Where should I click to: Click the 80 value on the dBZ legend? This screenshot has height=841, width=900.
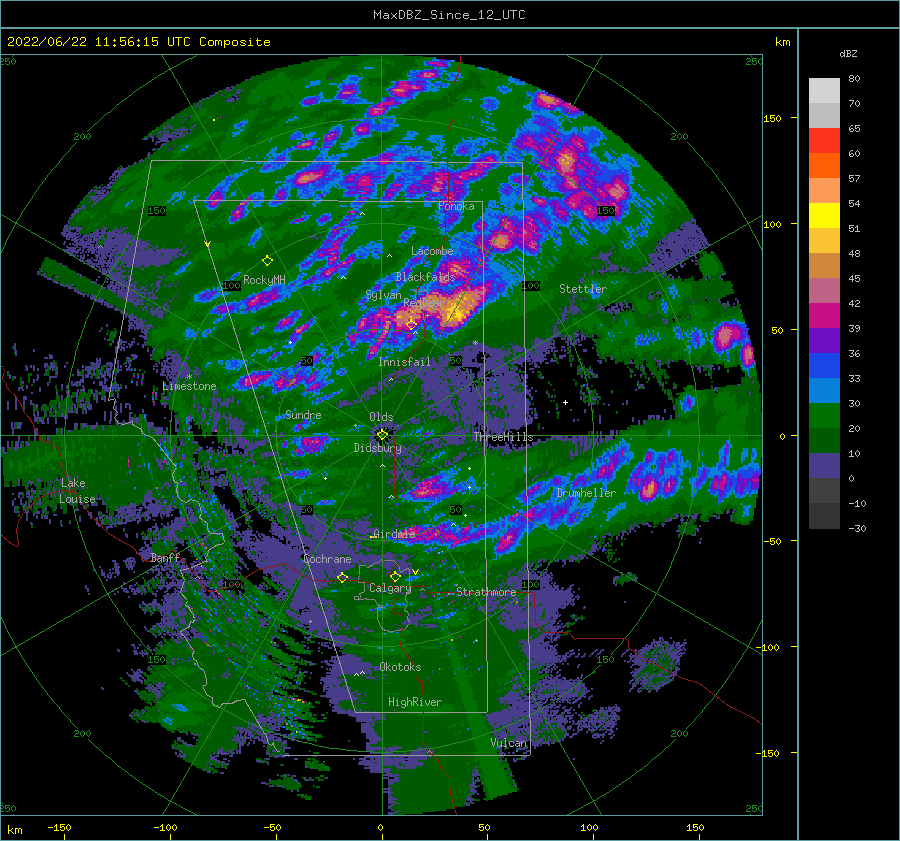click(854, 79)
